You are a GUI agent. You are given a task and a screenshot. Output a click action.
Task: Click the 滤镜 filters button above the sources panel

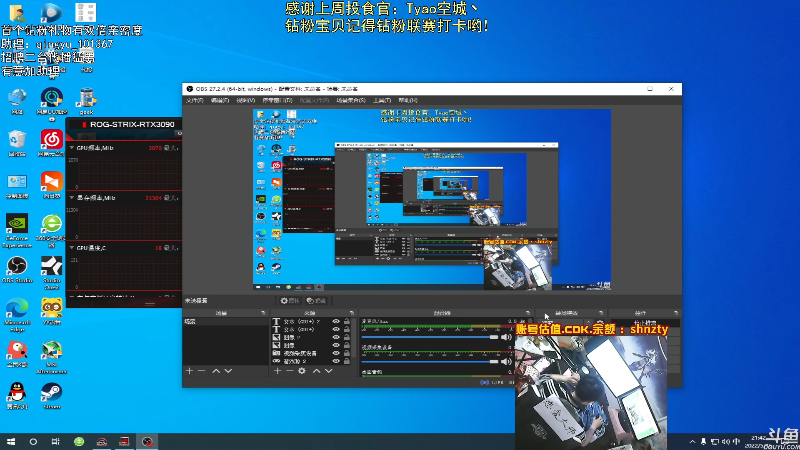pyautogui.click(x=316, y=301)
